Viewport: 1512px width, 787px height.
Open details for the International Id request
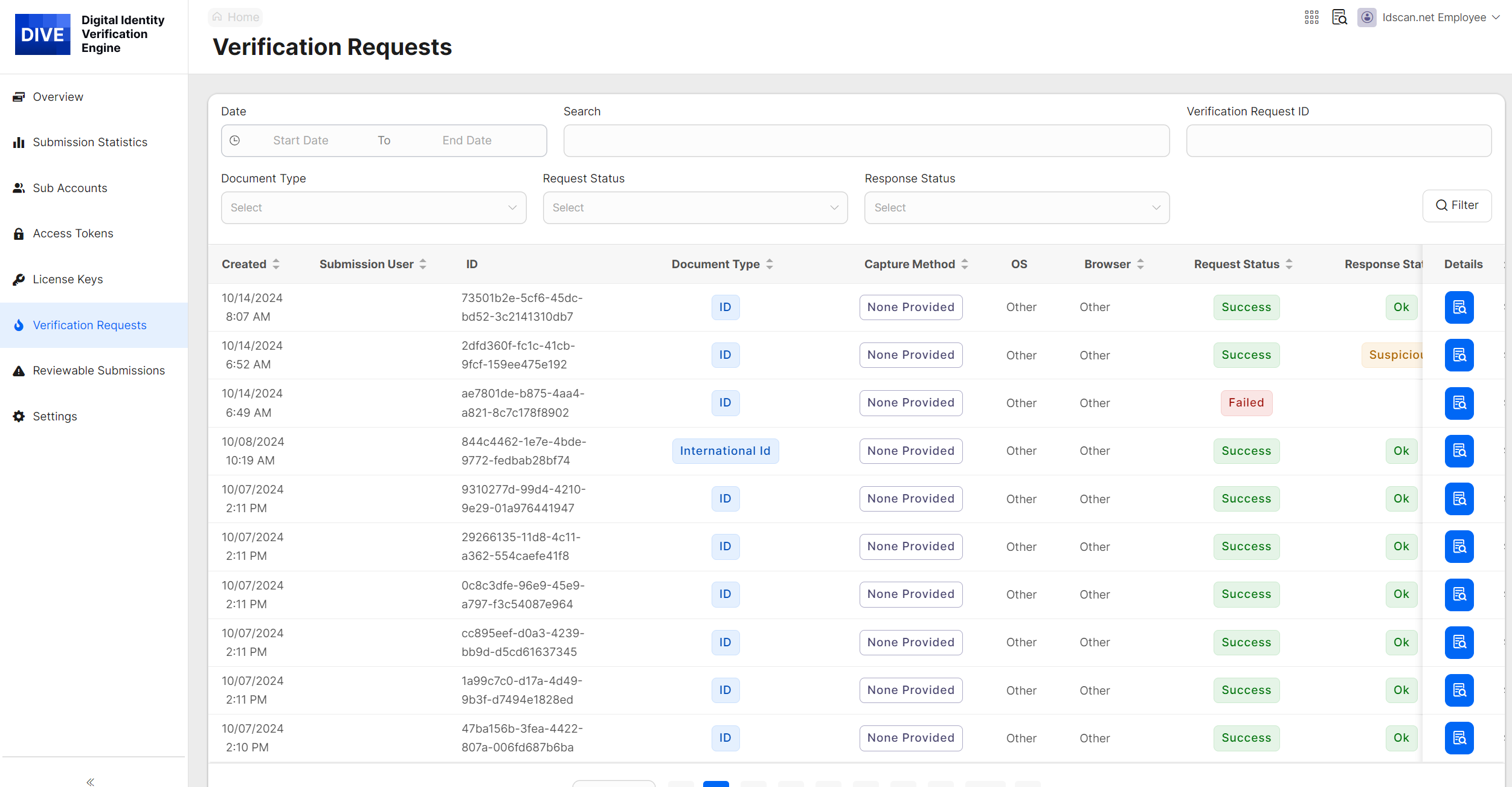tap(1458, 451)
